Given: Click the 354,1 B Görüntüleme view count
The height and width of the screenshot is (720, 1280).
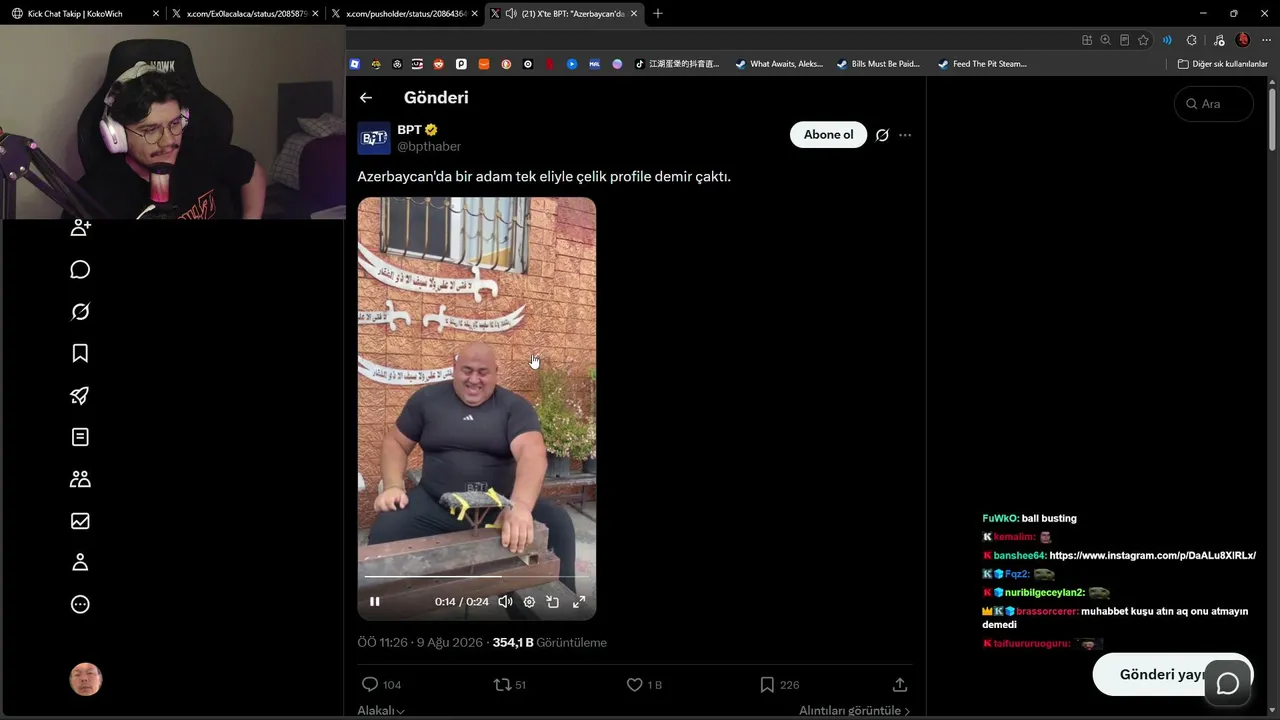Looking at the screenshot, I should point(549,643).
